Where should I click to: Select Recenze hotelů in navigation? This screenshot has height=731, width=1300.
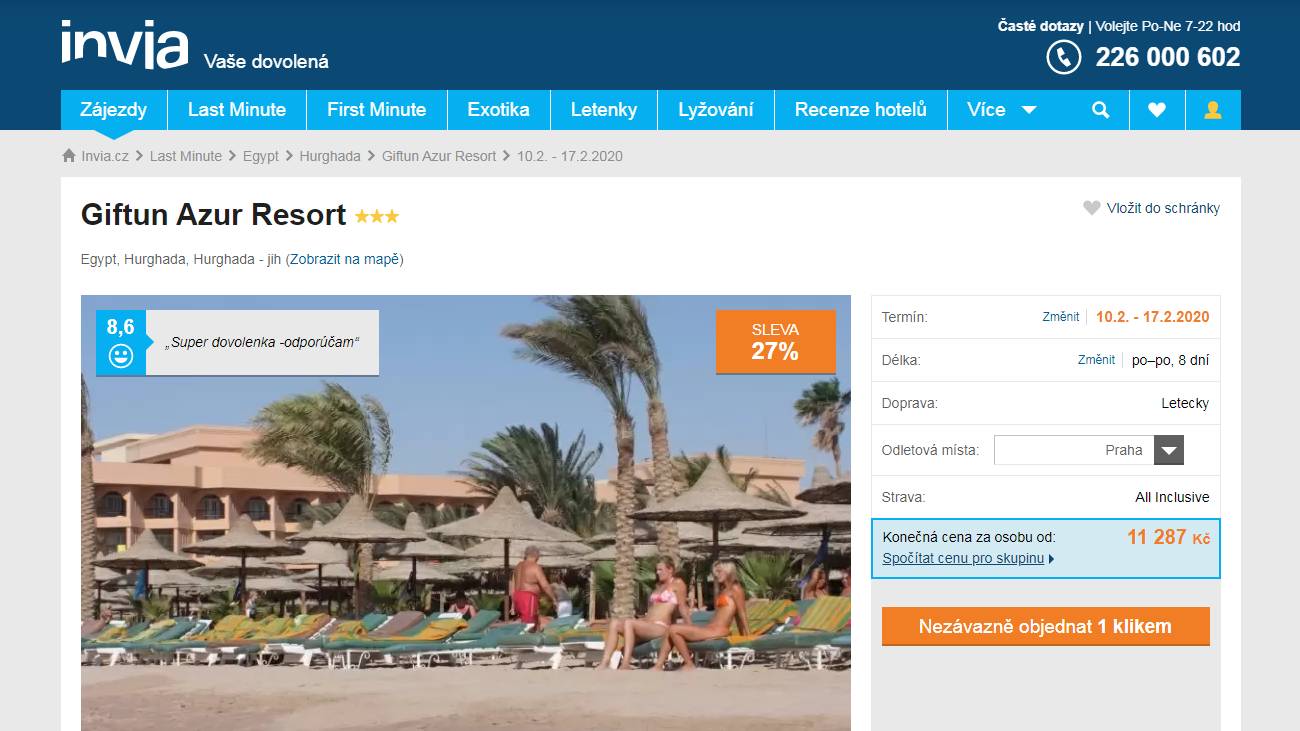pos(861,110)
